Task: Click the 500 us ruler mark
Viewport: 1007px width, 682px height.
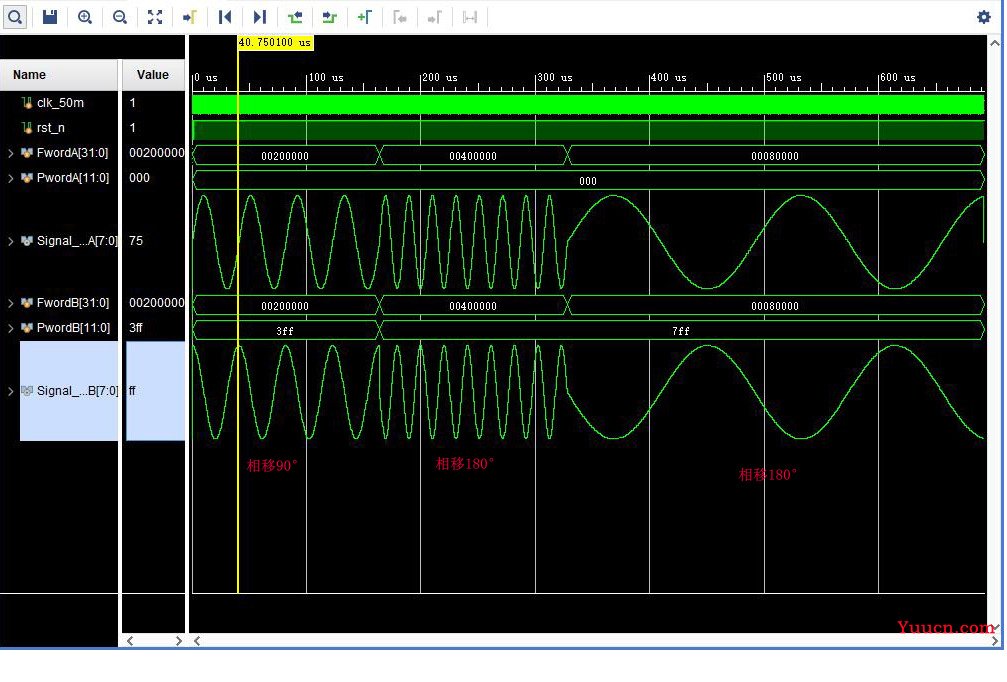Action: pyautogui.click(x=784, y=77)
